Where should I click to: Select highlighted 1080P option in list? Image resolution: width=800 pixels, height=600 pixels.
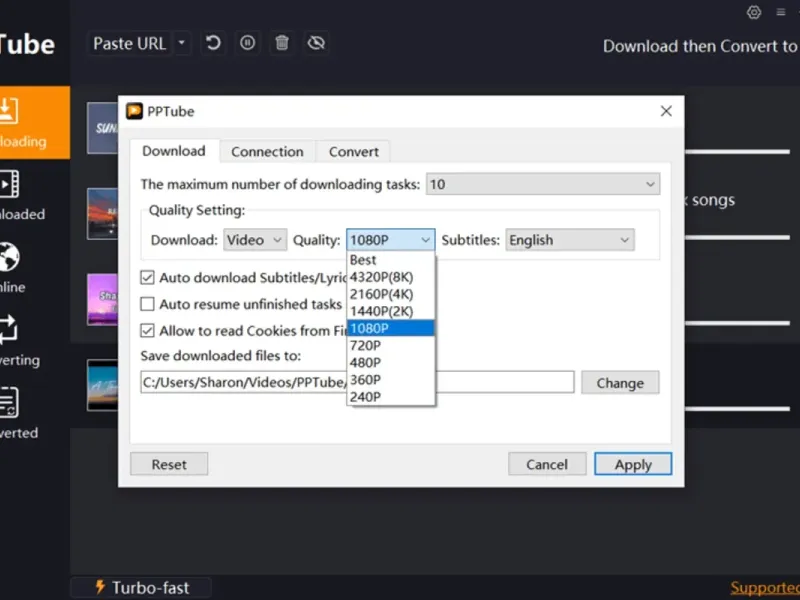pyautogui.click(x=390, y=328)
